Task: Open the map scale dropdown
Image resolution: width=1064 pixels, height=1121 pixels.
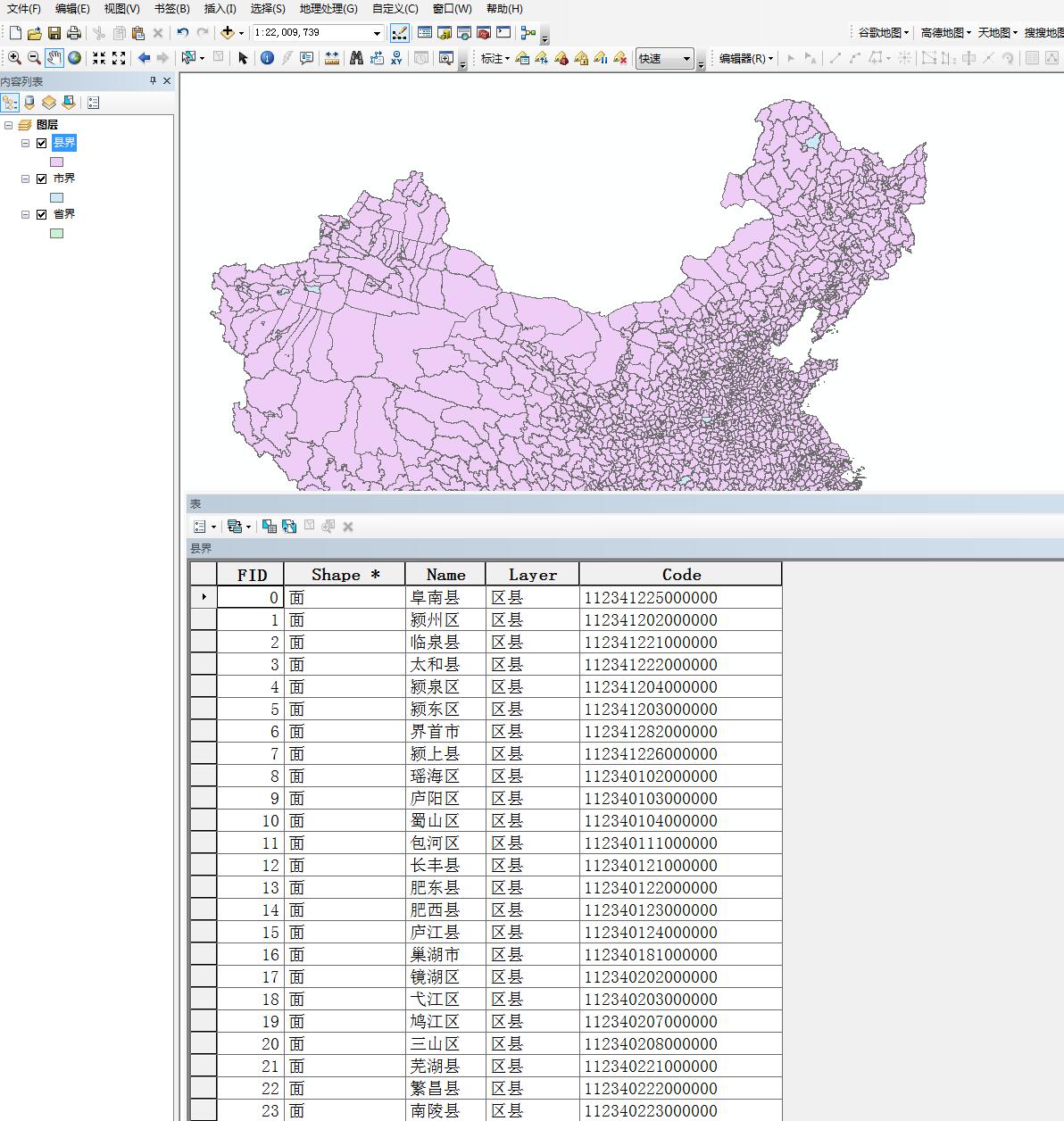Action: [378, 33]
